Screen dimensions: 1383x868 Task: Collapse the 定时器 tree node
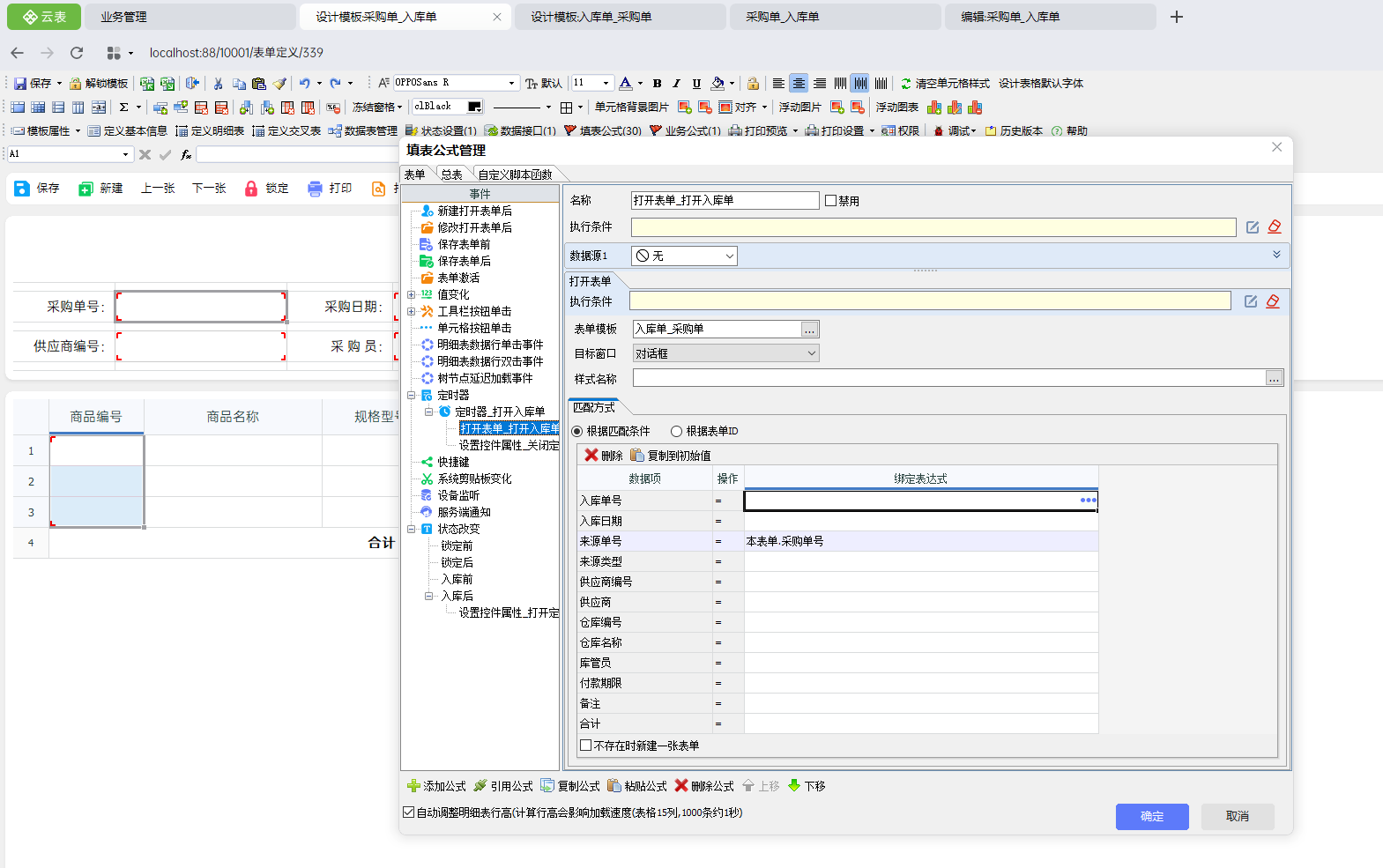[412, 396]
